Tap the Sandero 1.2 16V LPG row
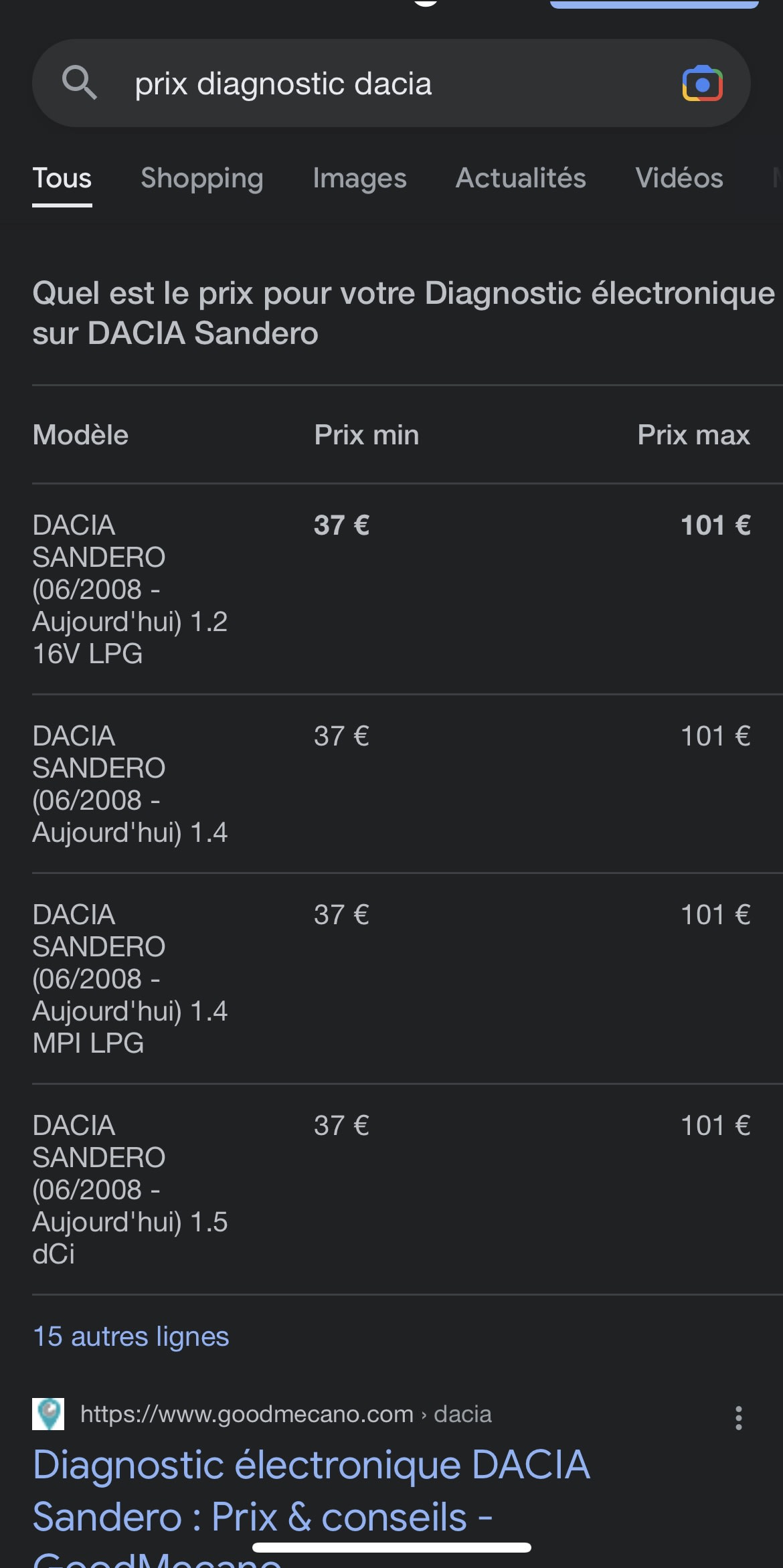Viewport: 783px width, 1568px height. pyautogui.click(x=130, y=589)
